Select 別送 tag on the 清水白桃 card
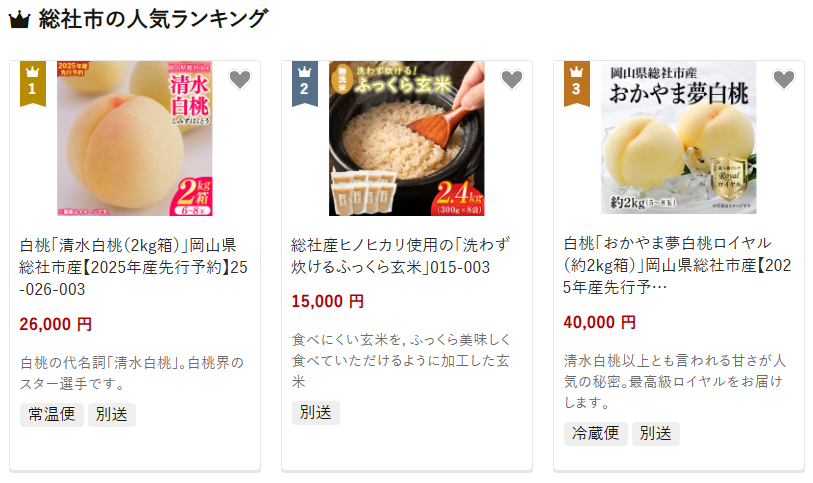 pos(111,415)
